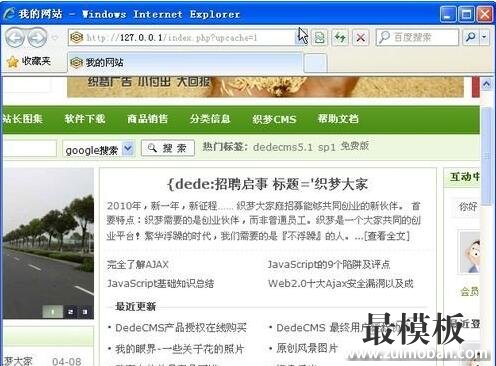Click the compatibility view page icon
The image size is (496, 366).
[319, 37]
